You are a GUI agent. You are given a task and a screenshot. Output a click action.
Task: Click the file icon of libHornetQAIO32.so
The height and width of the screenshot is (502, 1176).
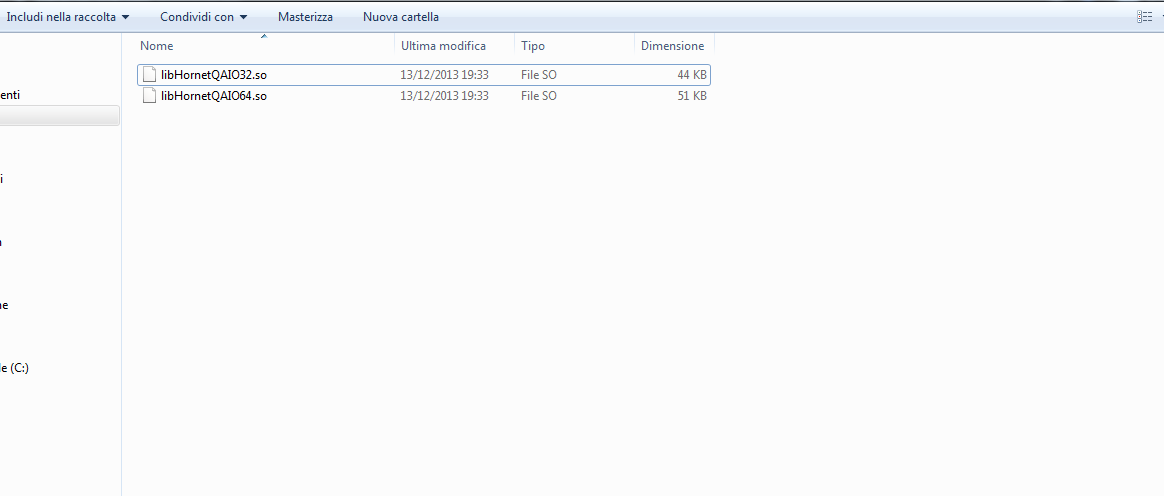[149, 75]
